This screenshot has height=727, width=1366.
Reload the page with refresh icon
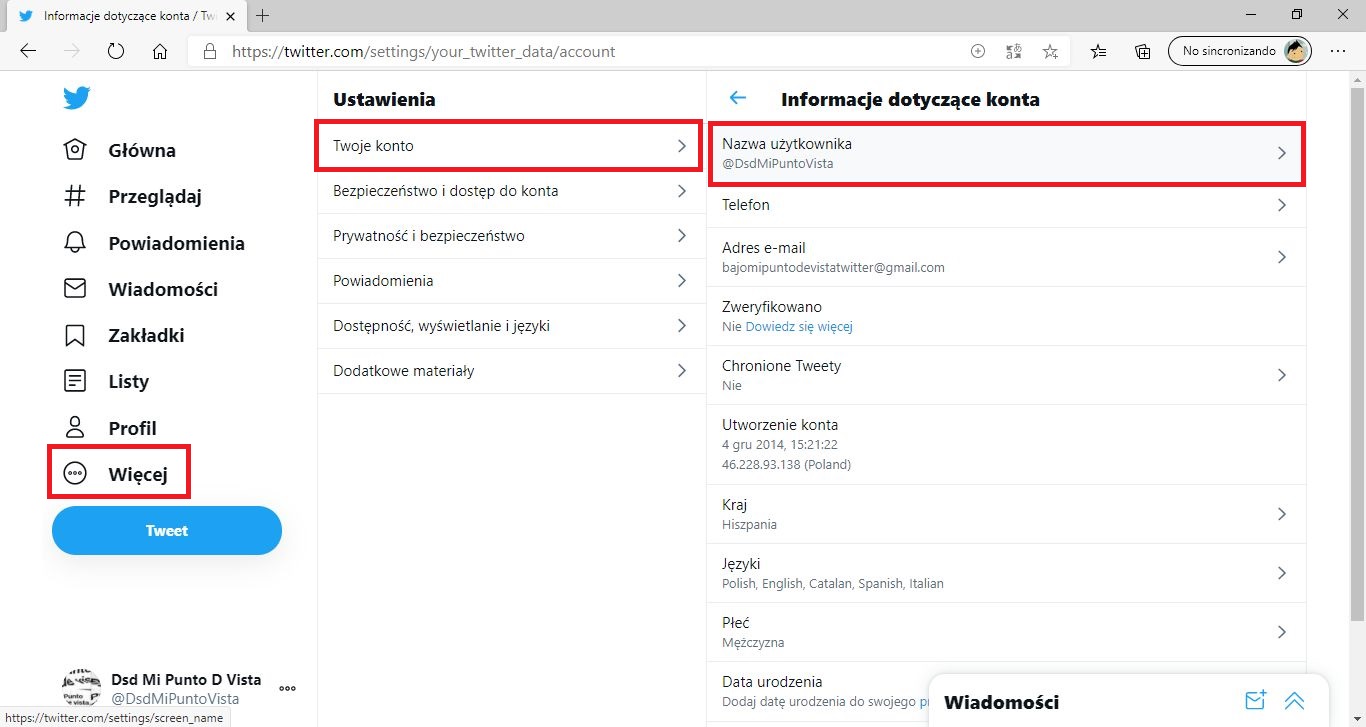[x=115, y=51]
